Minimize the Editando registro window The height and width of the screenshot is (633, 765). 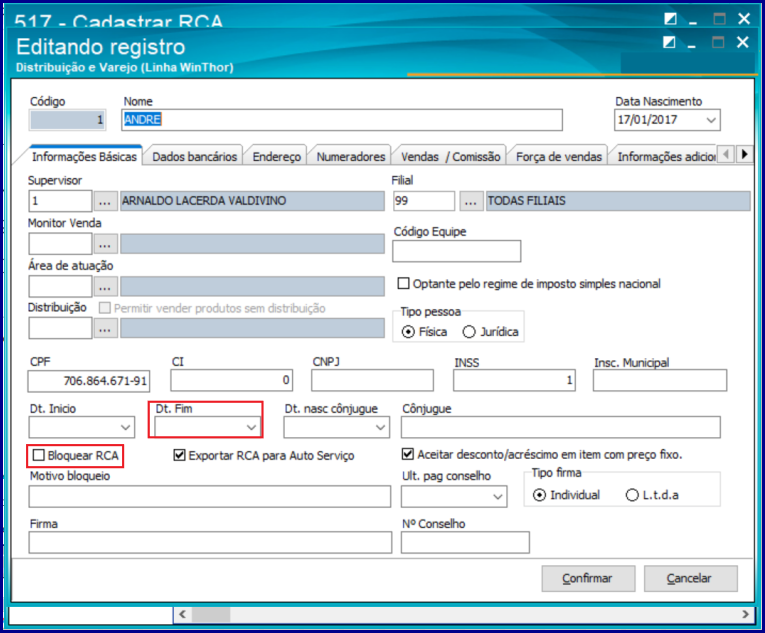[691, 44]
